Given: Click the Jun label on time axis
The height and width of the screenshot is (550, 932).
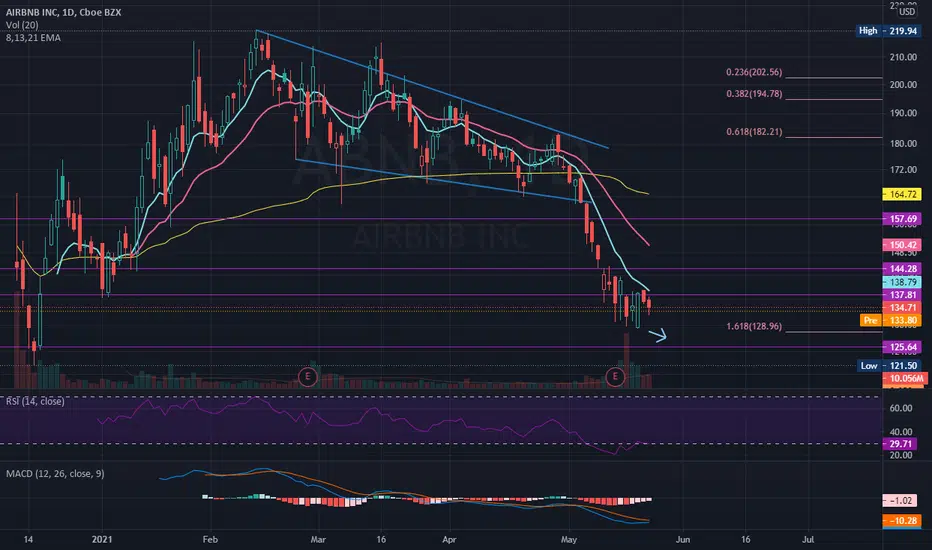Looking at the screenshot, I should point(683,540).
